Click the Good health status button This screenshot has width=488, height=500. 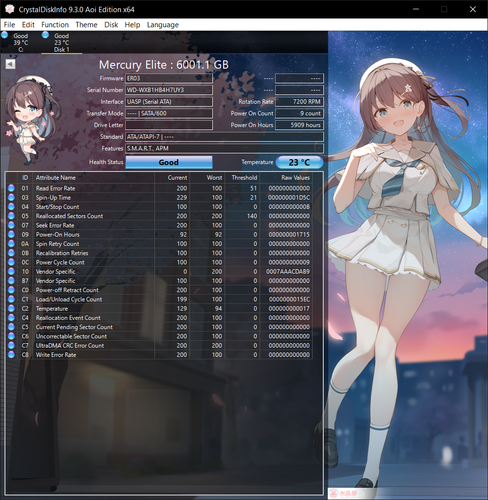169,162
